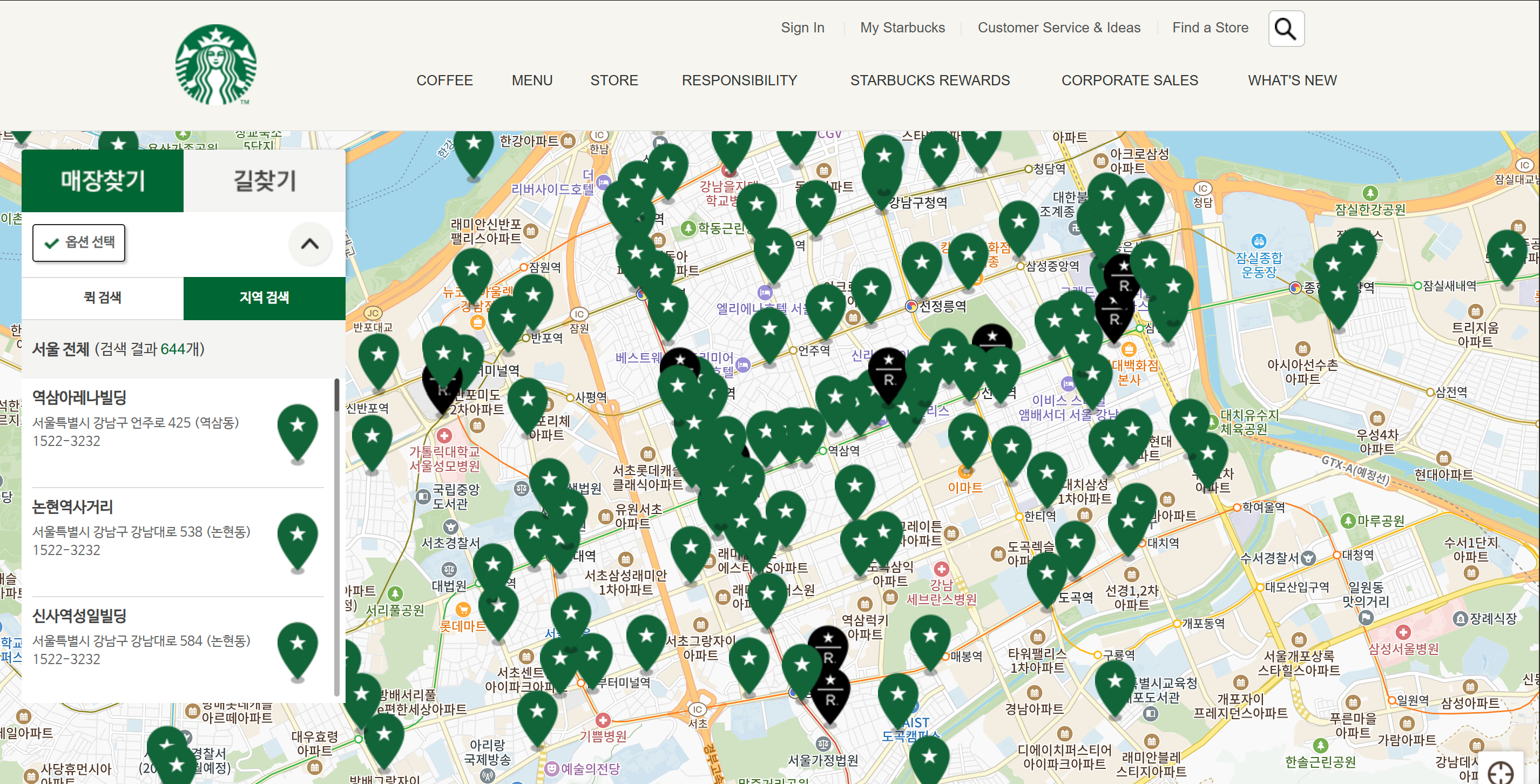The width and height of the screenshot is (1540, 784).
Task: Open the STARBUCKS REWARDS menu
Action: tap(930, 81)
